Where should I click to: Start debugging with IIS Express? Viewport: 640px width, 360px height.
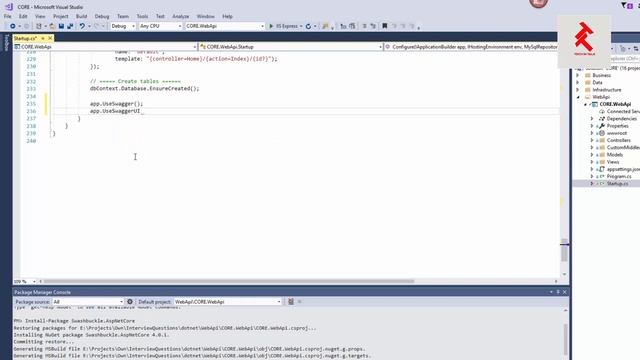click(283, 26)
